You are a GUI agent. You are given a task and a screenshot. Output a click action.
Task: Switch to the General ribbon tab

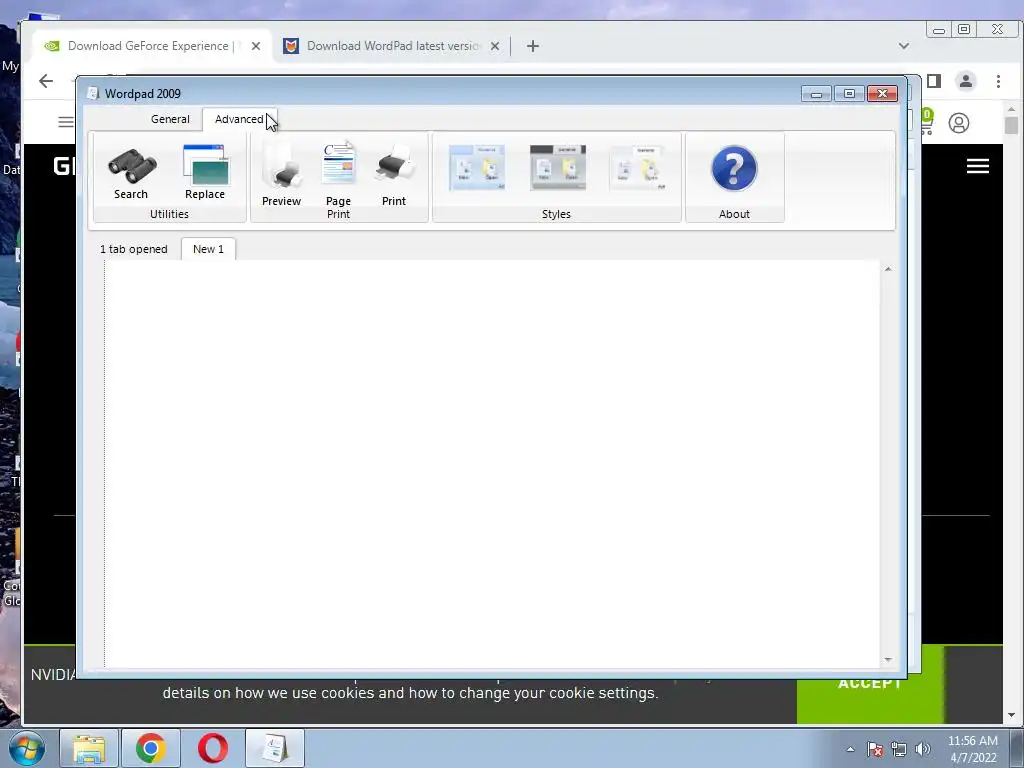click(x=170, y=119)
